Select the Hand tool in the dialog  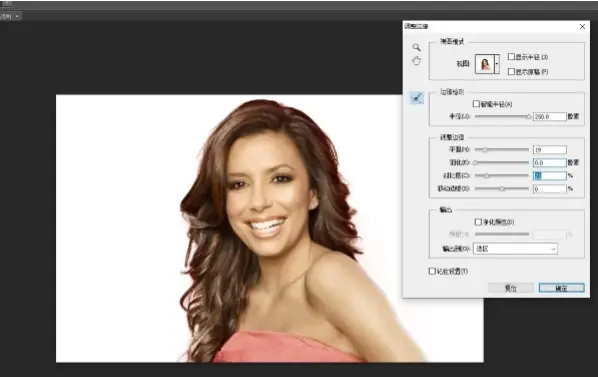(416, 61)
